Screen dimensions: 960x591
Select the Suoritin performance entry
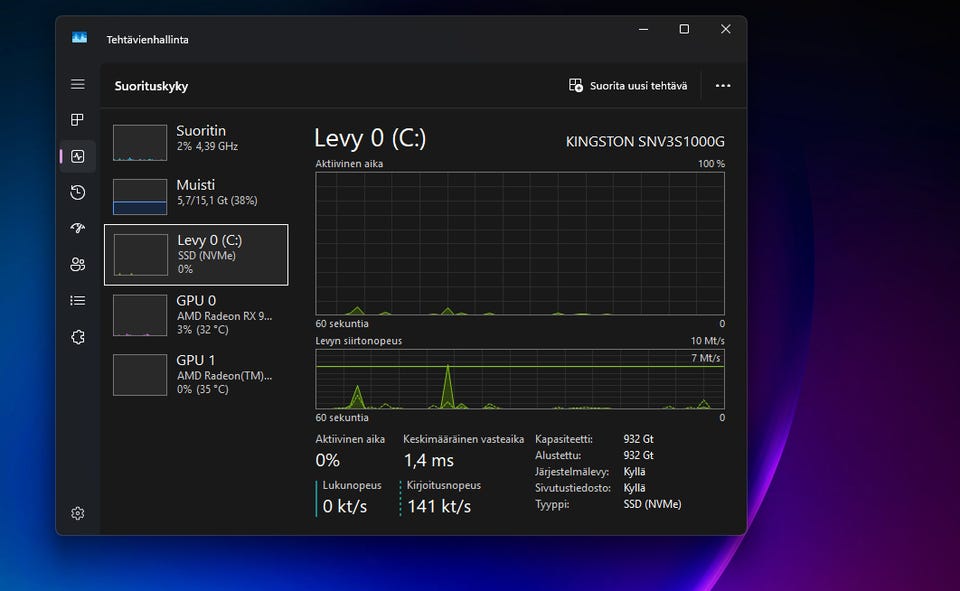[x=196, y=142]
